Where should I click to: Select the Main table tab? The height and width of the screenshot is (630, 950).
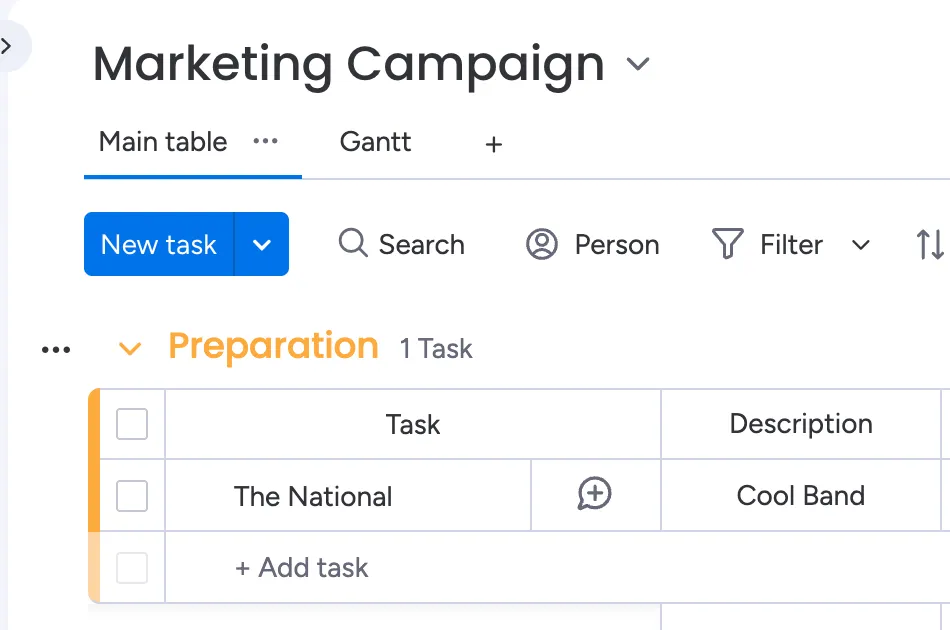163,142
